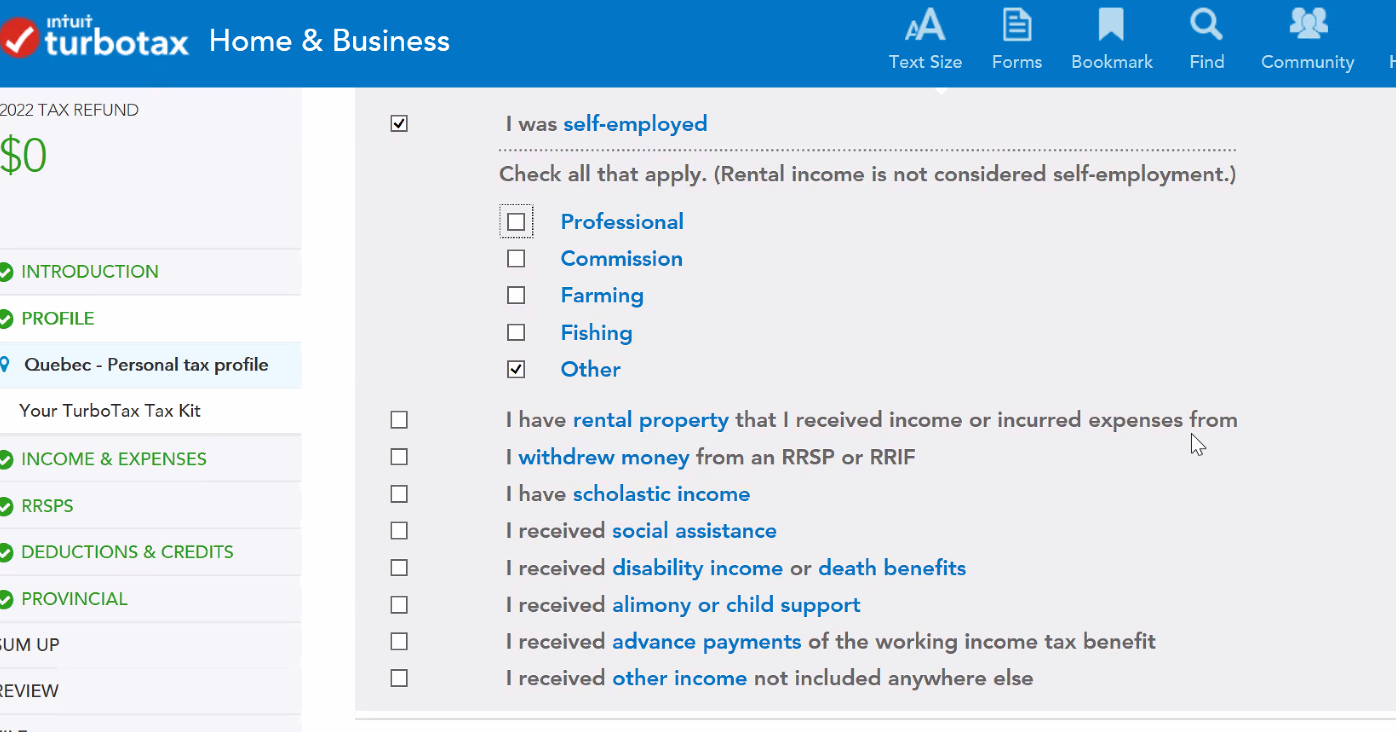The width and height of the screenshot is (1396, 732).
Task: Go to Your TurboTax Tax Kit
Action: coord(110,411)
